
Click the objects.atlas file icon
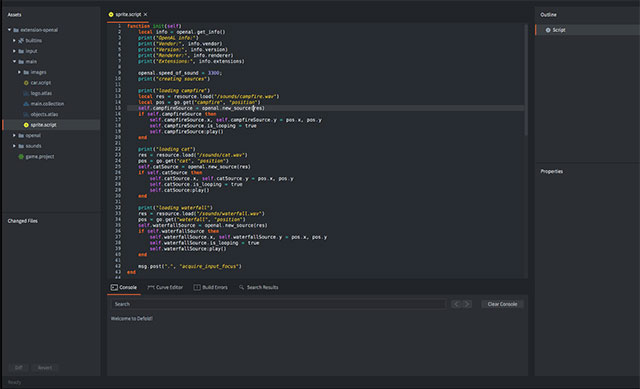point(26,115)
